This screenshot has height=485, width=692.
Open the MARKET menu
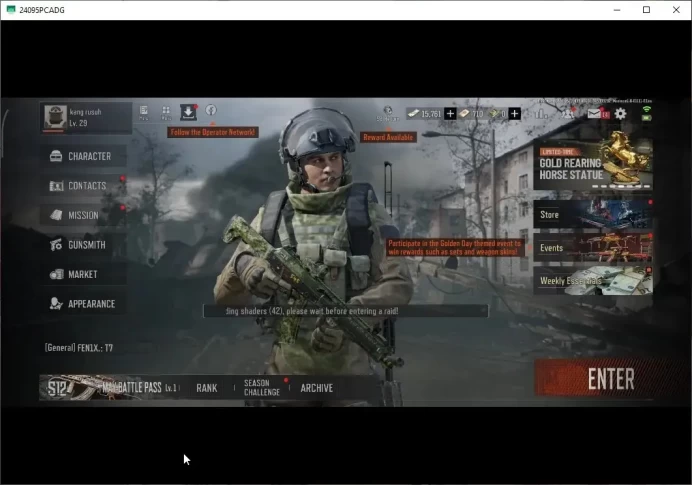tap(83, 274)
